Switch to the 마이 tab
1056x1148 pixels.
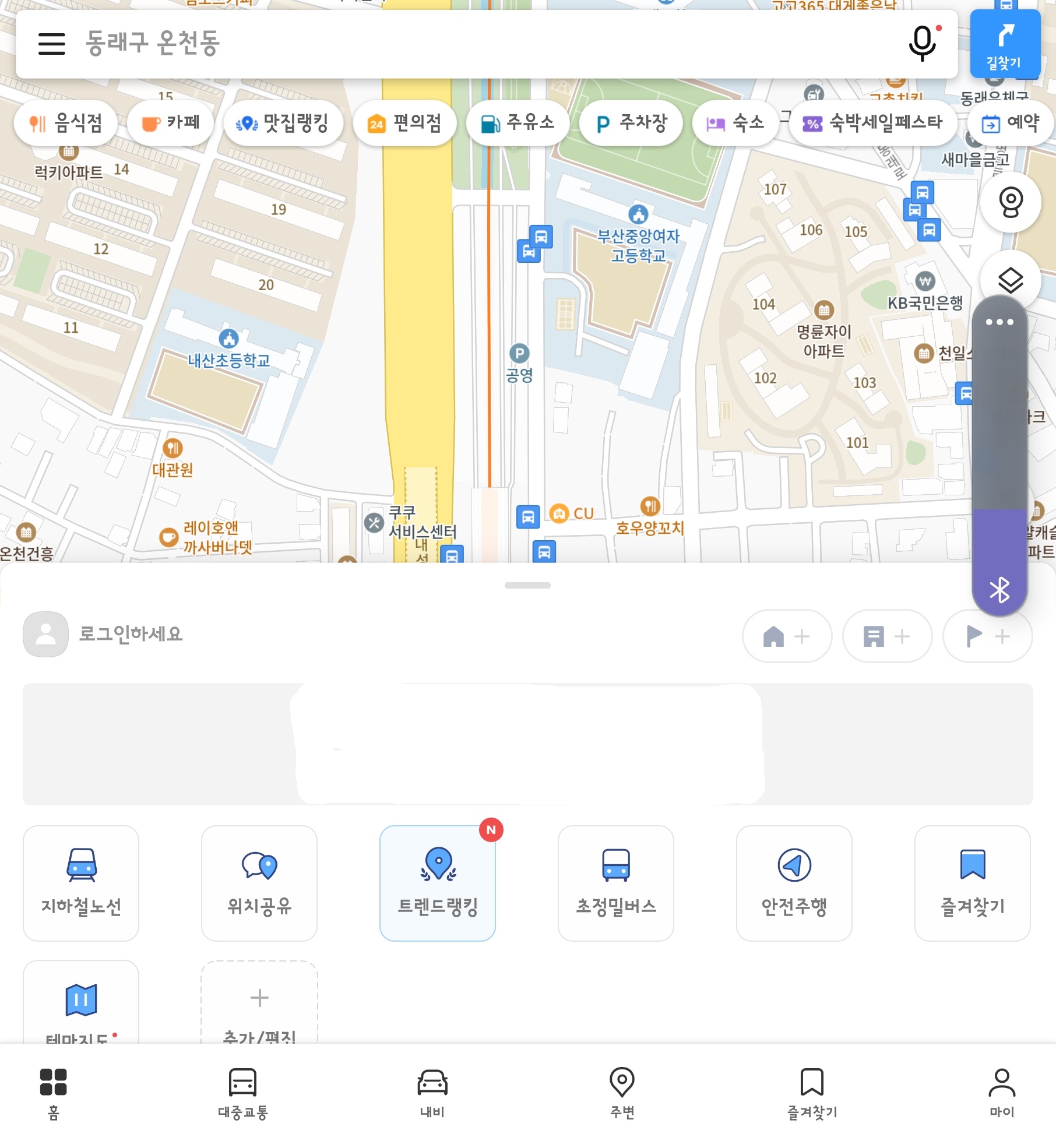tap(1002, 1094)
